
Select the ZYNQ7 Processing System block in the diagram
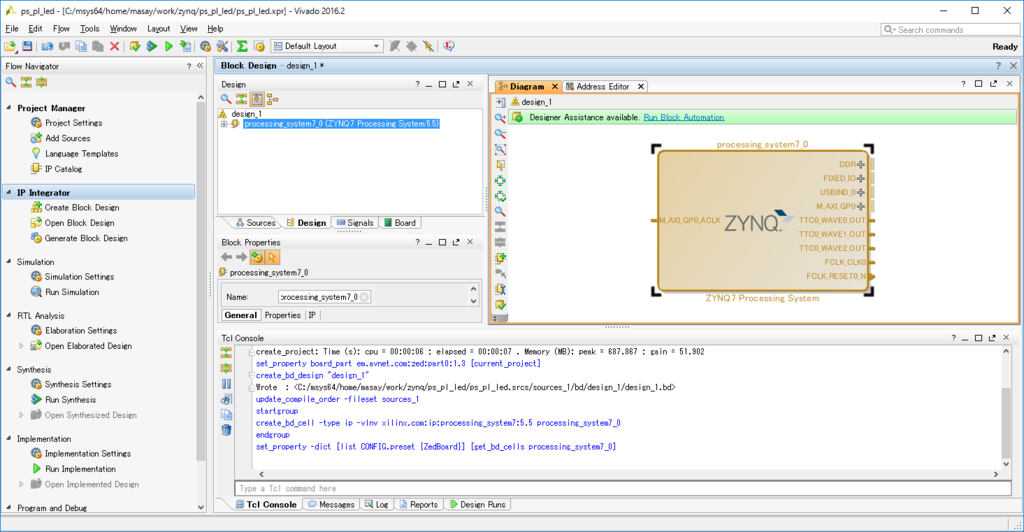coord(762,221)
